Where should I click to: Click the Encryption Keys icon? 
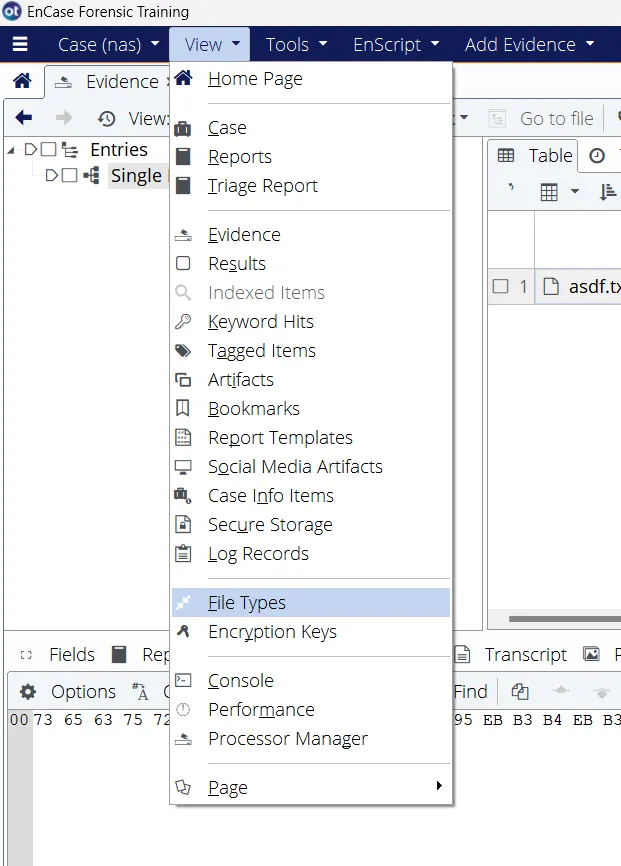coord(183,631)
